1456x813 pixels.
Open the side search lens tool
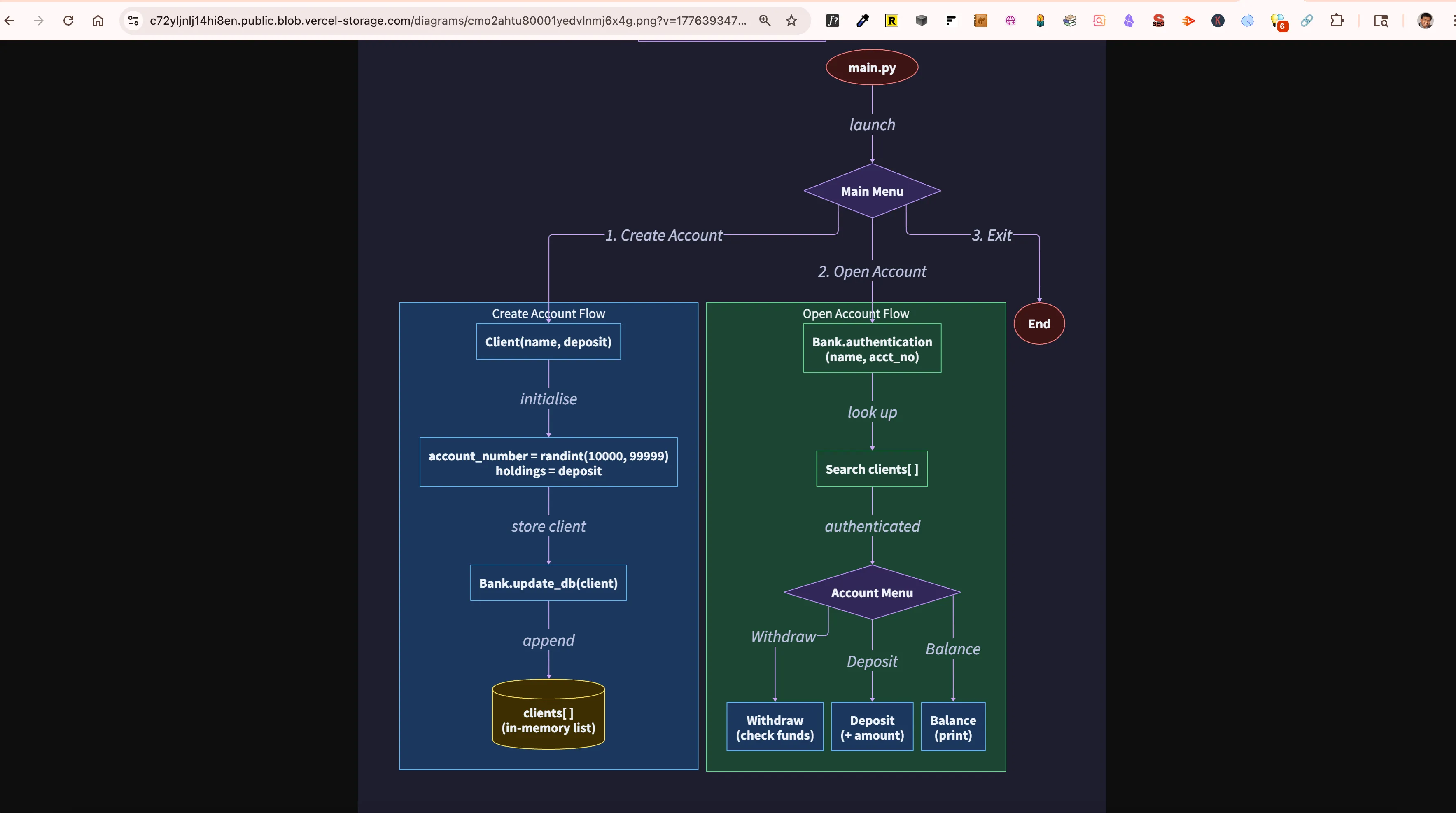[x=1381, y=21]
